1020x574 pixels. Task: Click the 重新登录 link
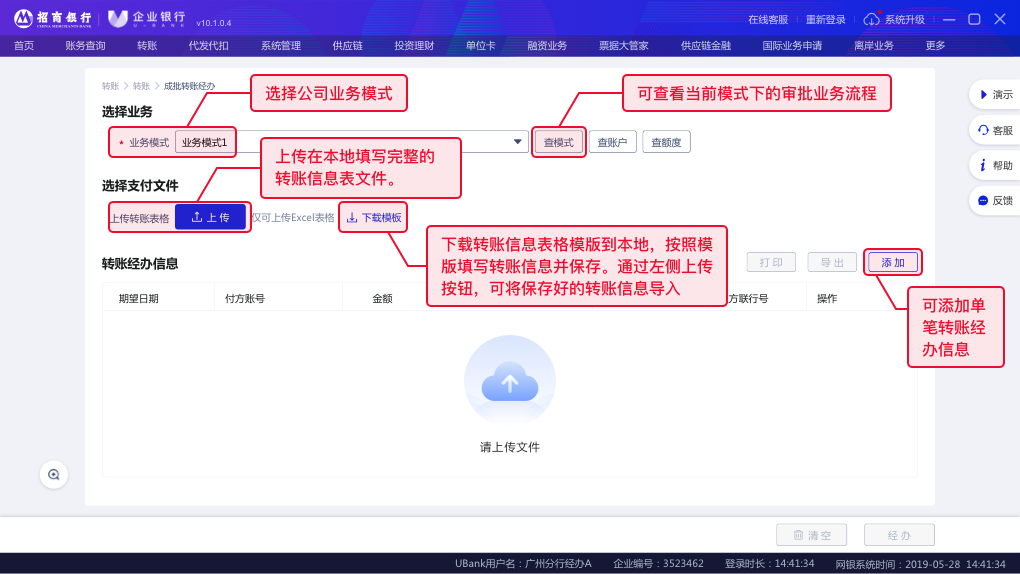click(825, 20)
